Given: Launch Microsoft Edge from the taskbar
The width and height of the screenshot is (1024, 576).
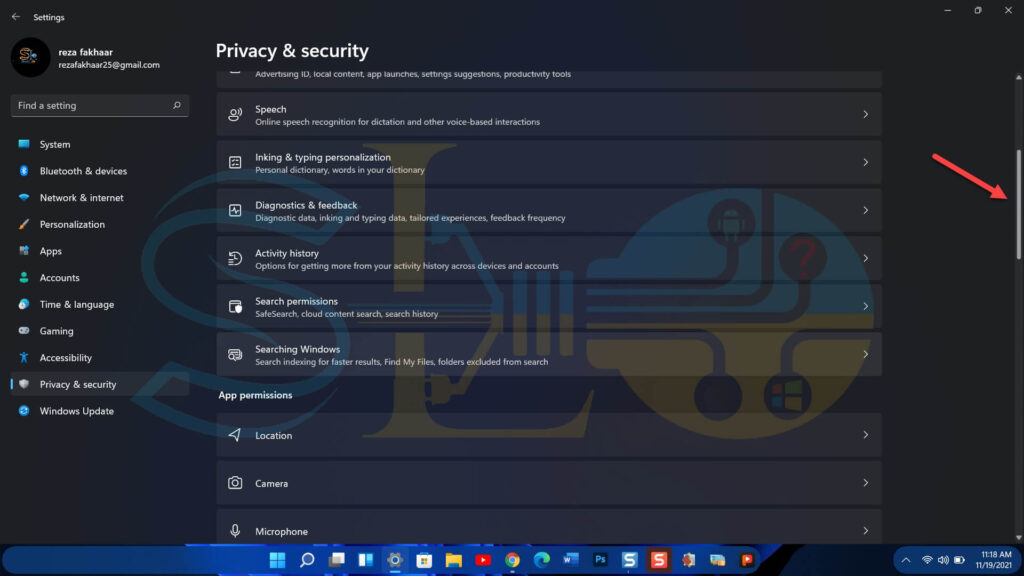Looking at the screenshot, I should (x=541, y=560).
